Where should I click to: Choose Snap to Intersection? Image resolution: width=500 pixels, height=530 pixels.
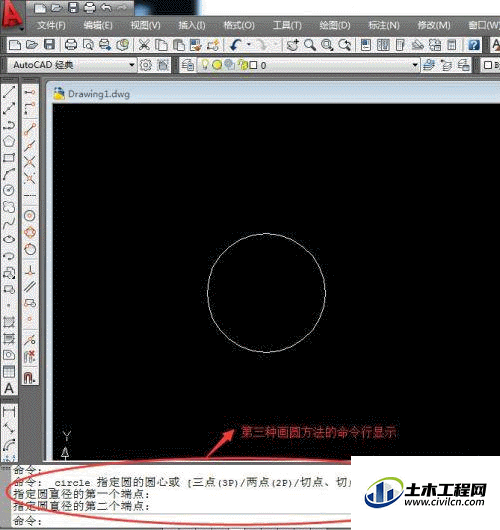30,162
